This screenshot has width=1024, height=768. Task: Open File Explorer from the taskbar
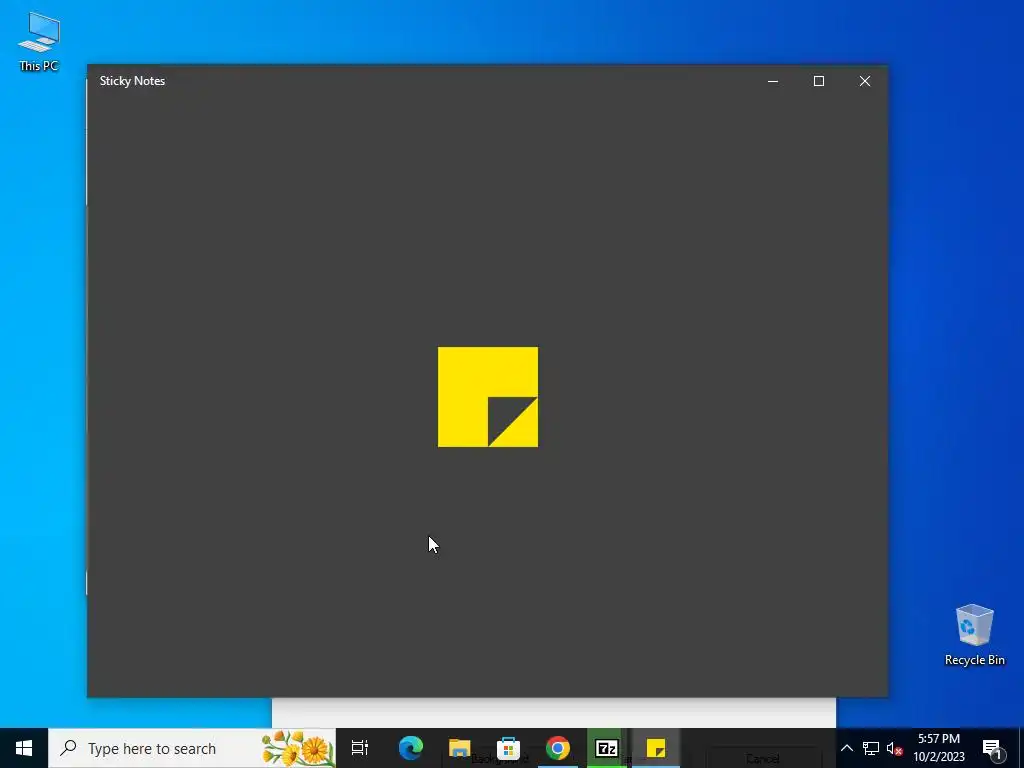(x=460, y=748)
